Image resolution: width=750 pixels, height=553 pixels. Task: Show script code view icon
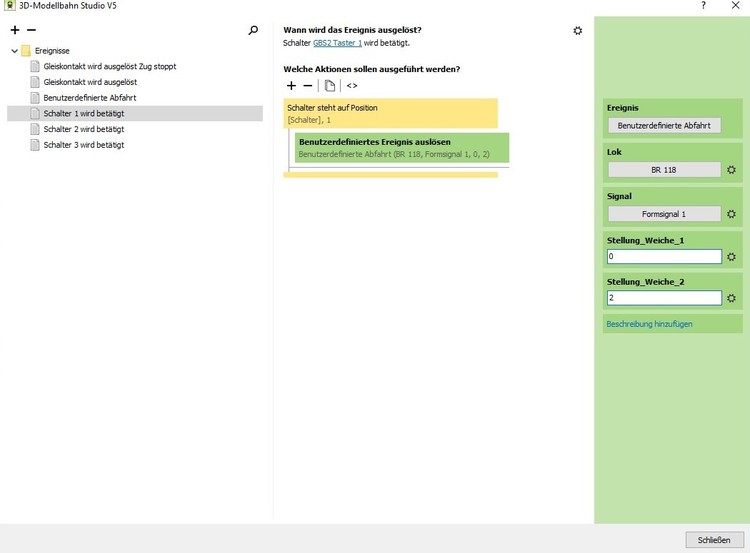(352, 86)
